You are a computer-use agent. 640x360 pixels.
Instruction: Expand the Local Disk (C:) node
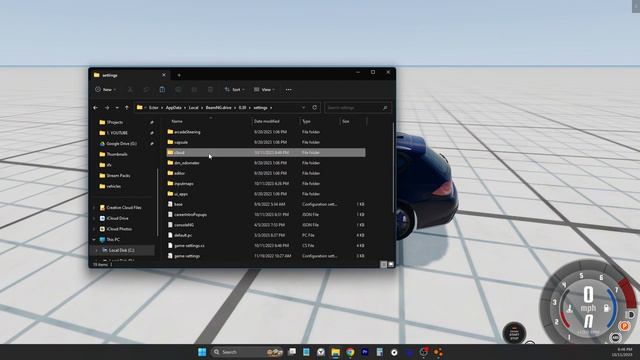[97, 250]
